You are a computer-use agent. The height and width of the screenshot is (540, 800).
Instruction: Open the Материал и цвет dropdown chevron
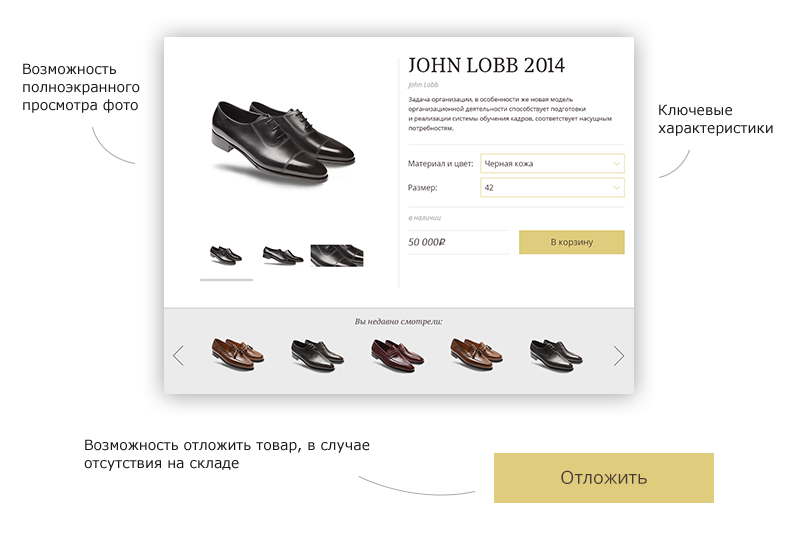[x=616, y=164]
